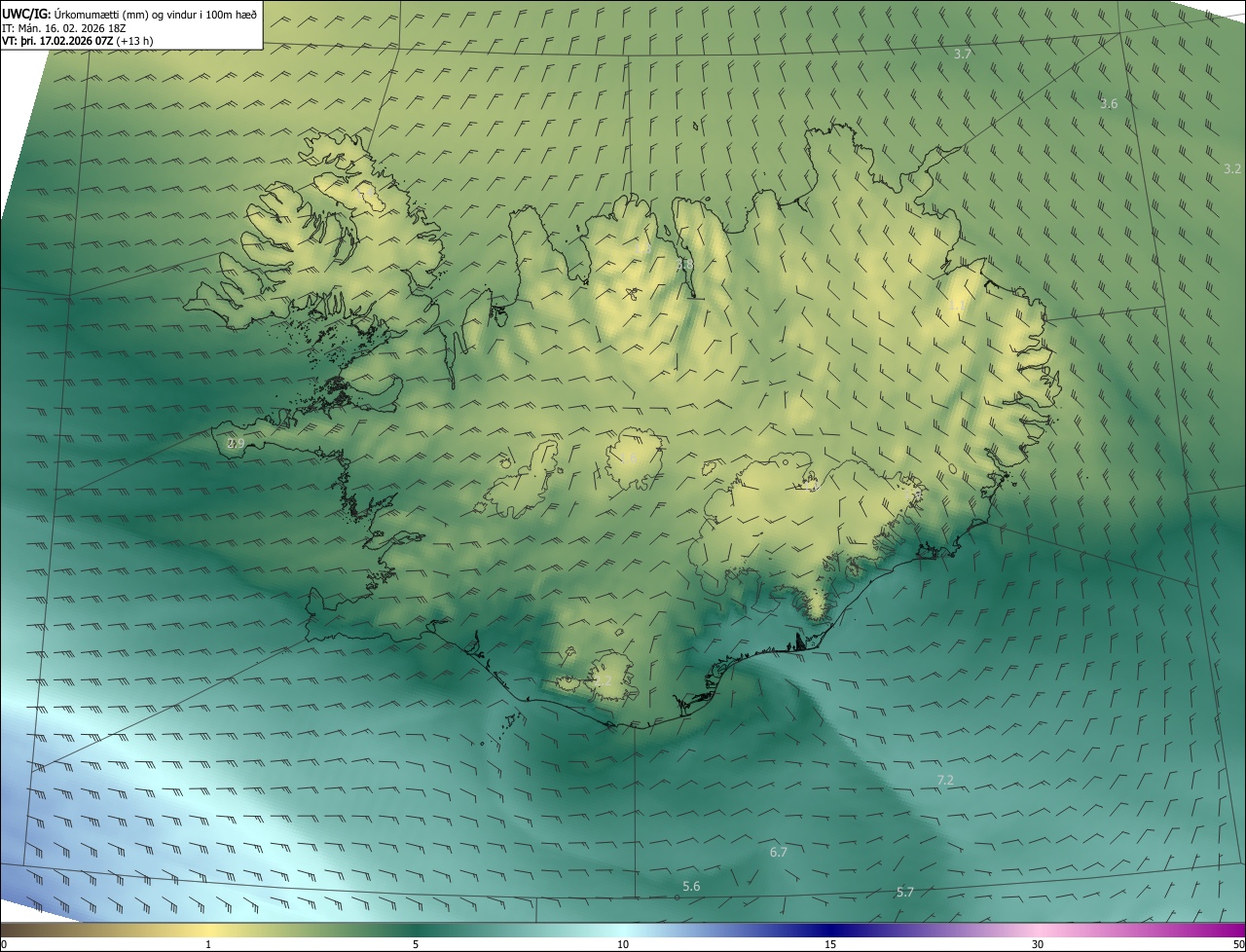Screen dimensions: 1246x952
Task: Click the colour scale tick label '50'
Action: point(1238,945)
